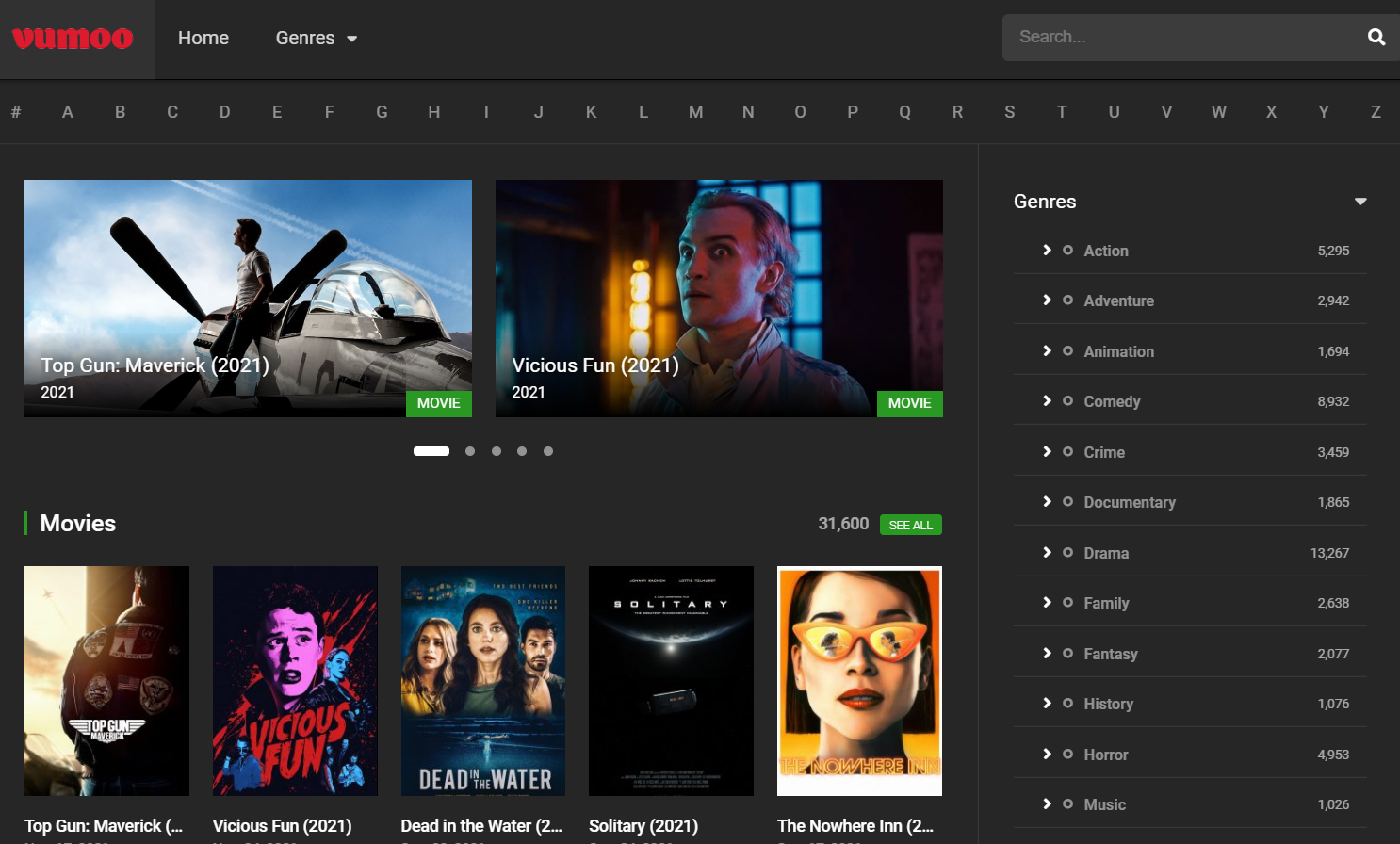Open the Horror genre link

[x=1105, y=755]
